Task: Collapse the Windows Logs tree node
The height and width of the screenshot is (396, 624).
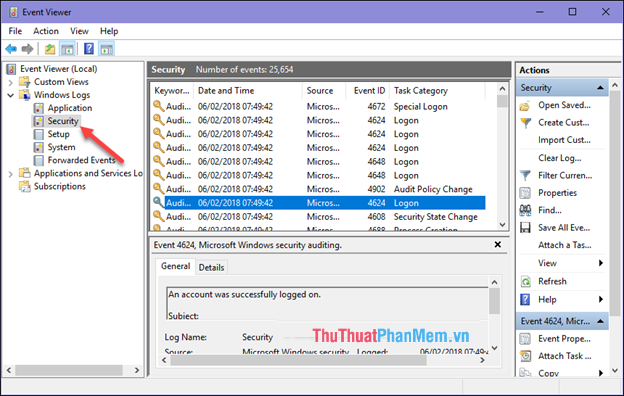Action: pyautogui.click(x=11, y=95)
